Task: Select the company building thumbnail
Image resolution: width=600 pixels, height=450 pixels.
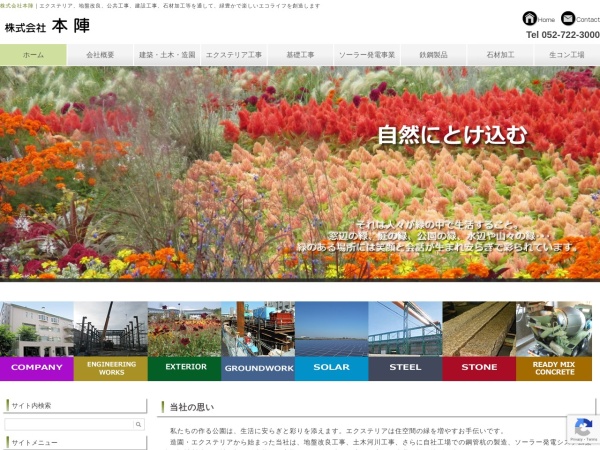Action: pos(37,329)
